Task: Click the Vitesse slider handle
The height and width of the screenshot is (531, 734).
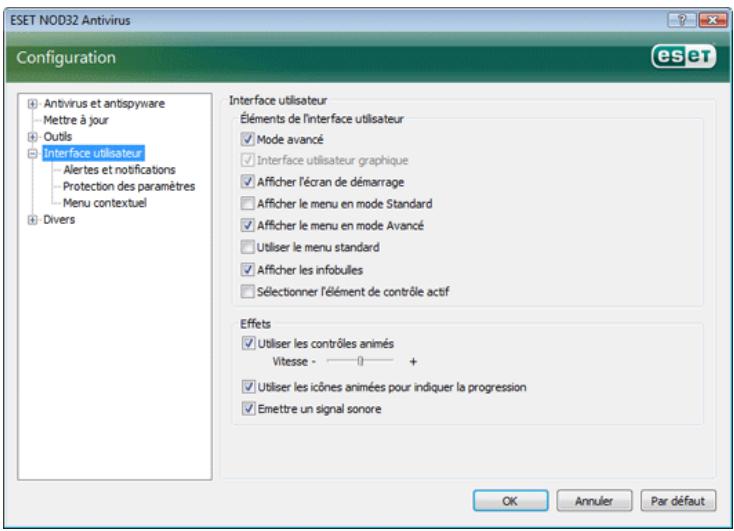Action: pyautogui.click(x=360, y=361)
